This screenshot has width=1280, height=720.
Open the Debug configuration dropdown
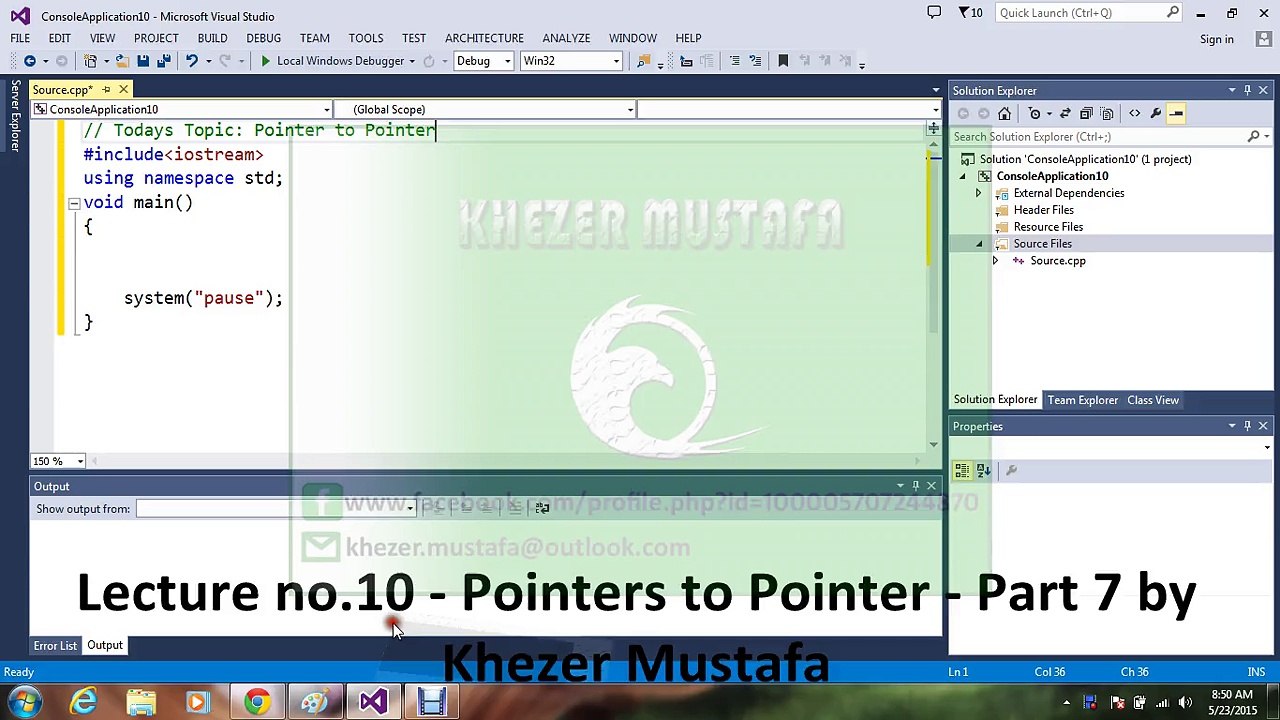coord(507,61)
